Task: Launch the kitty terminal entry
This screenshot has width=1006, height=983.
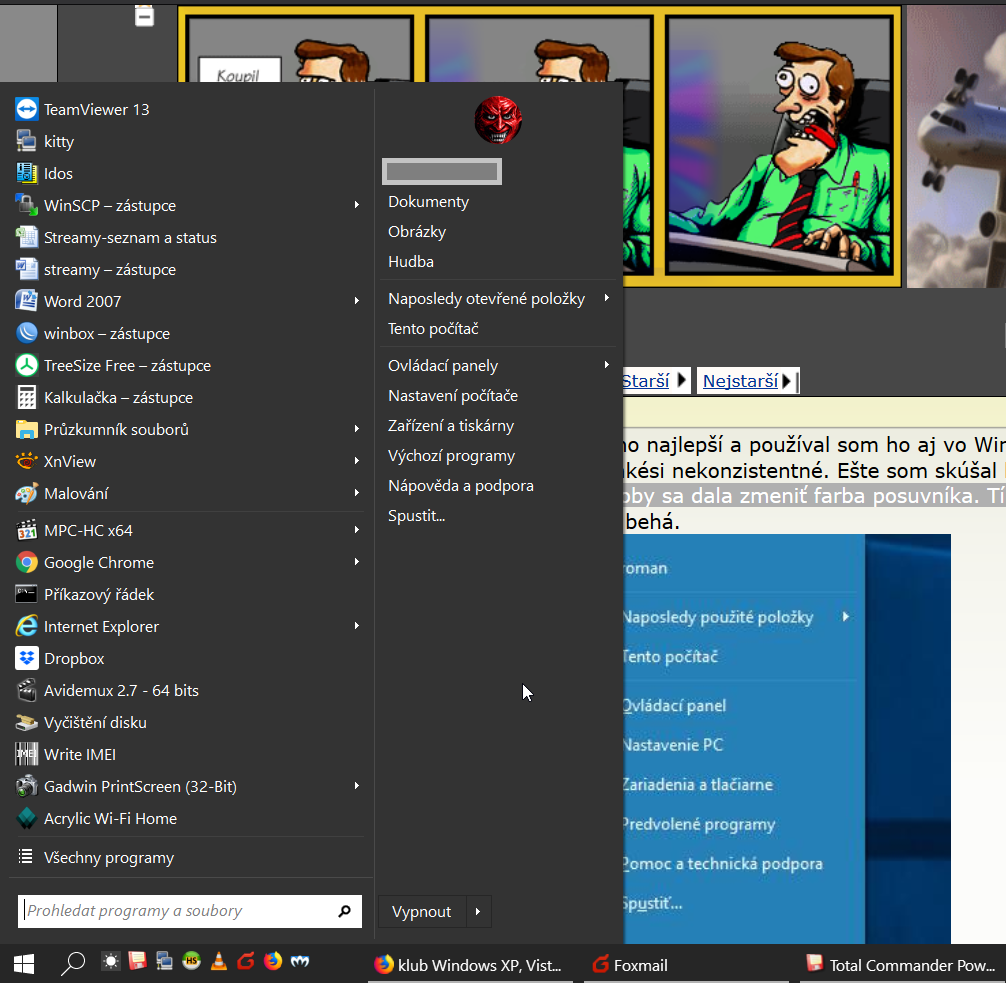Action: pyautogui.click(x=188, y=142)
